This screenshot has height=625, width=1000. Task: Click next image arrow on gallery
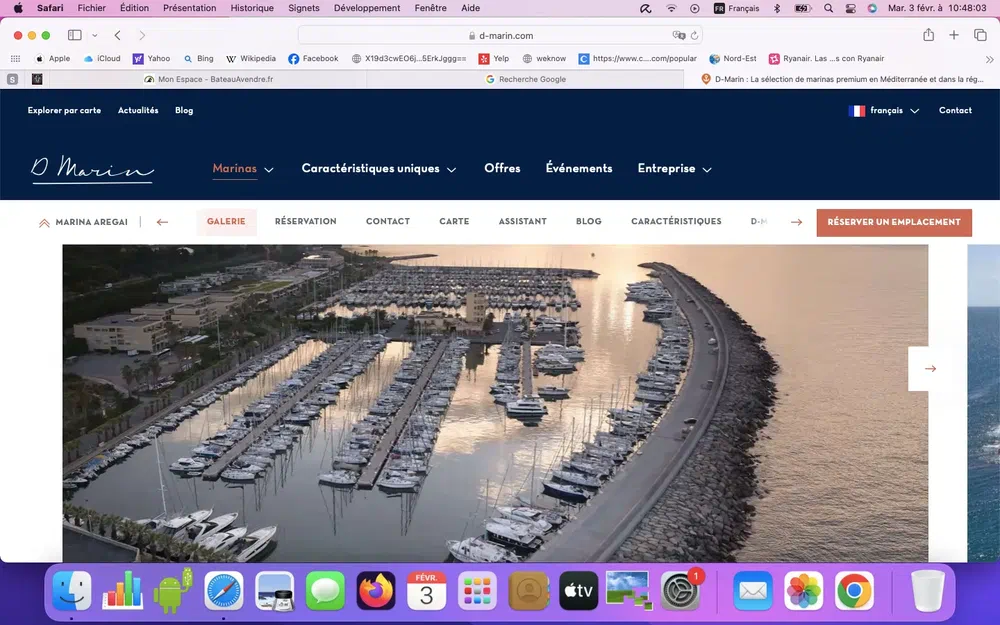930,368
